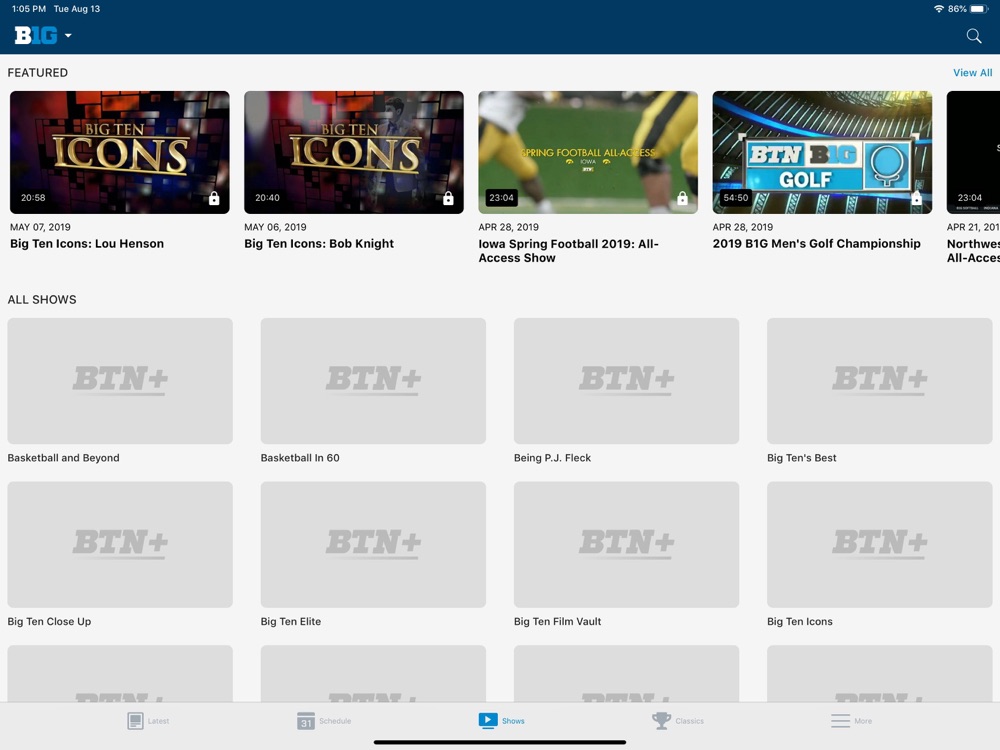Open the Basketball In 60 show card
This screenshot has width=1000, height=750.
pos(373,381)
